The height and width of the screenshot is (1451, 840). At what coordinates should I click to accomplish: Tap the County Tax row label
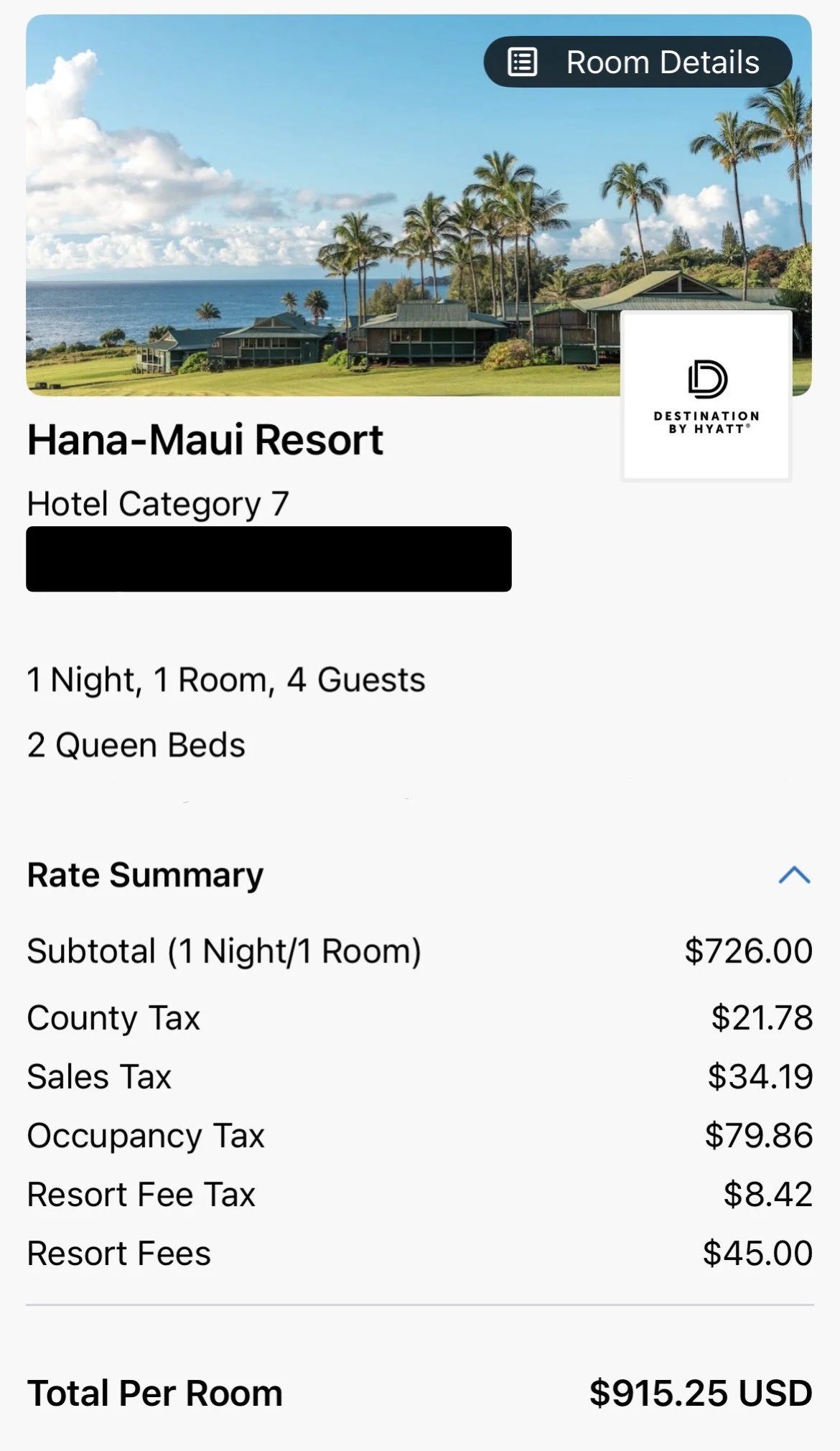pyautogui.click(x=113, y=1018)
